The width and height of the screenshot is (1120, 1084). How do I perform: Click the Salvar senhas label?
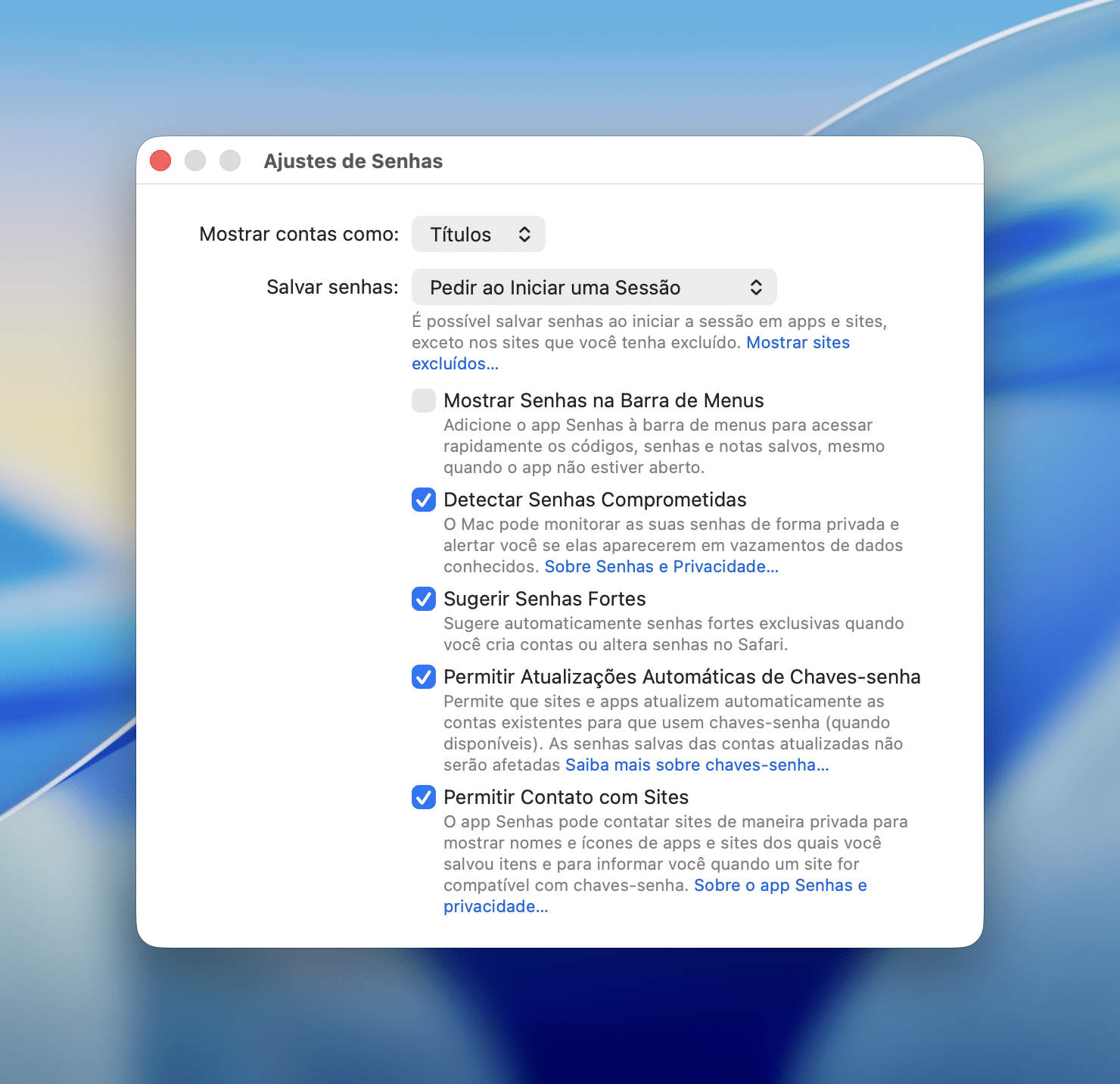pyautogui.click(x=332, y=288)
